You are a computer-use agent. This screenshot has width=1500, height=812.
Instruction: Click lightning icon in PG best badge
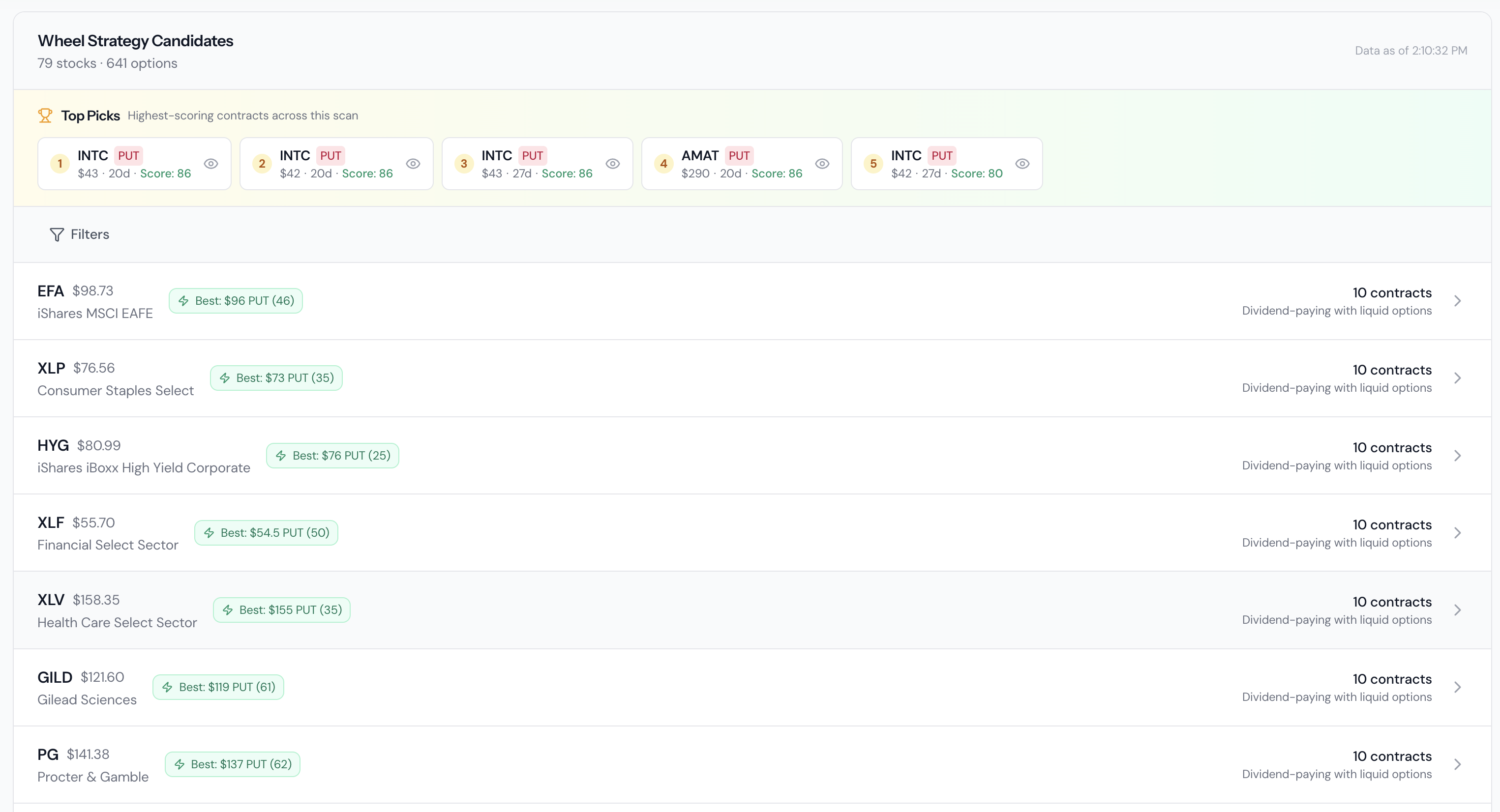coord(180,764)
